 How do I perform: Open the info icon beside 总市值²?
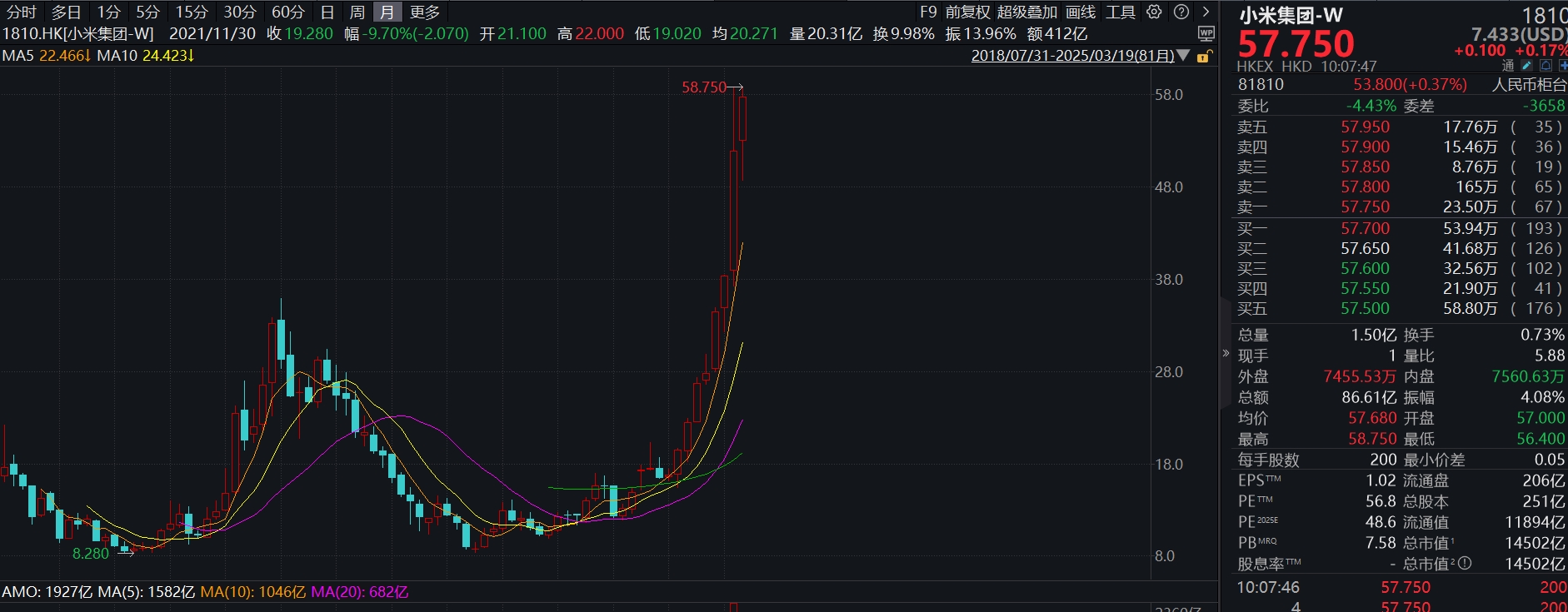click(1465, 564)
